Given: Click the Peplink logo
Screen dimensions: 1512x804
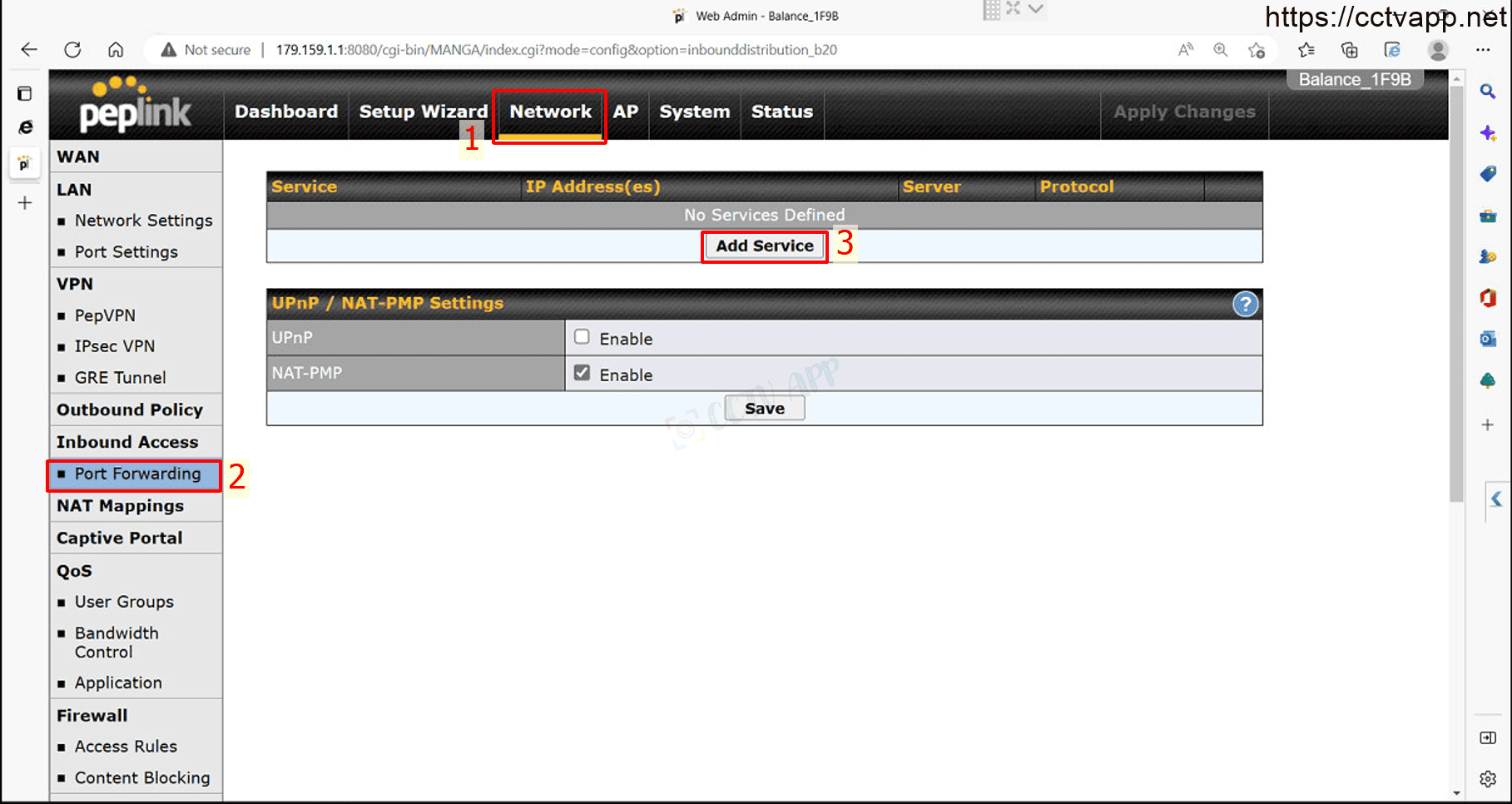Looking at the screenshot, I should click(x=135, y=107).
